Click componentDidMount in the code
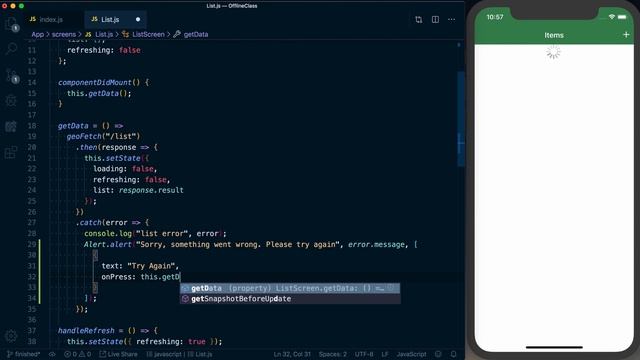Viewport: 640px width, 360px height. pyautogui.click(x=95, y=82)
